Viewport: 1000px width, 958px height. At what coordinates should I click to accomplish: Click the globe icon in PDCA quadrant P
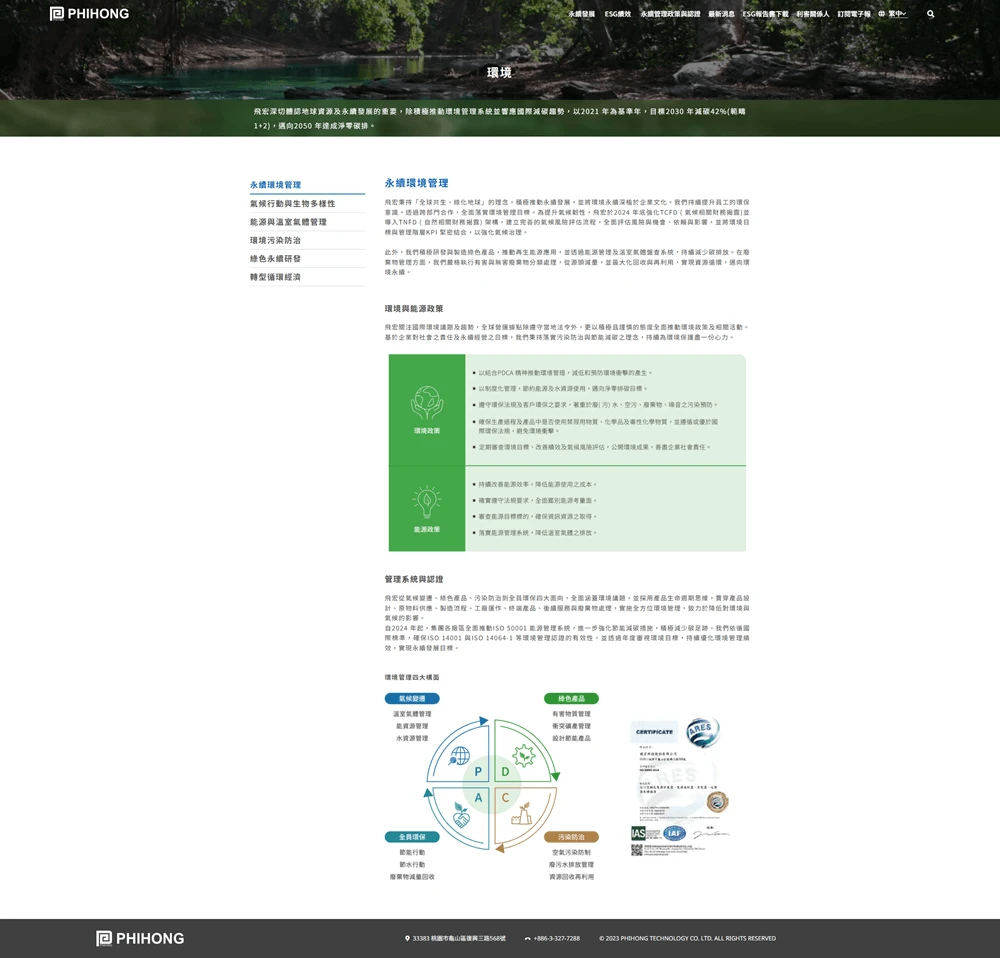(x=460, y=754)
